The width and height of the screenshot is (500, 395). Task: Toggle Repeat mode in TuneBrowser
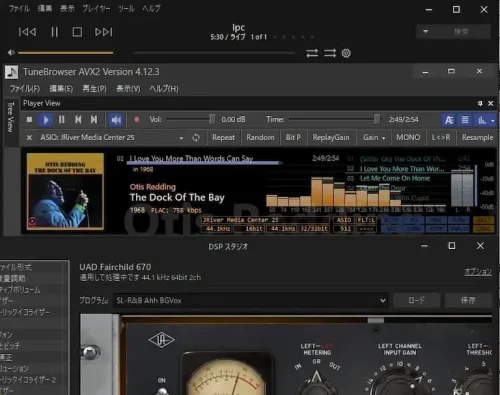point(223,137)
